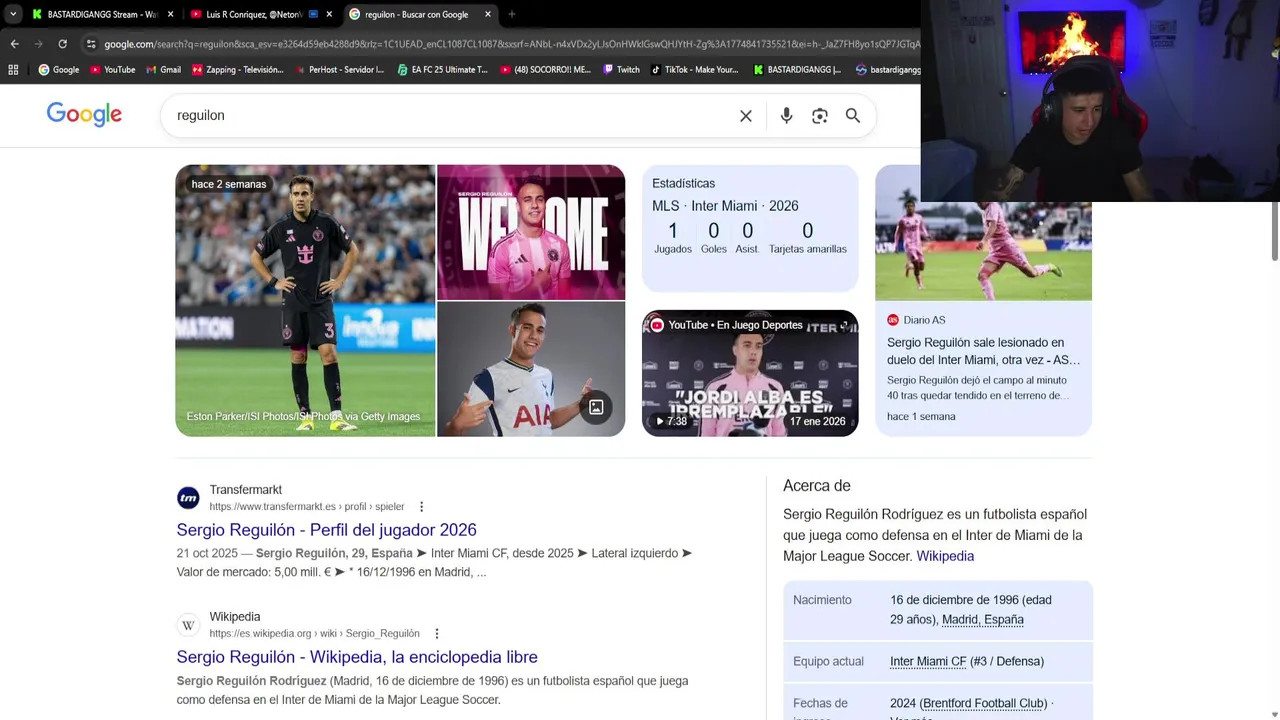Clear the search query with X

pos(746,116)
